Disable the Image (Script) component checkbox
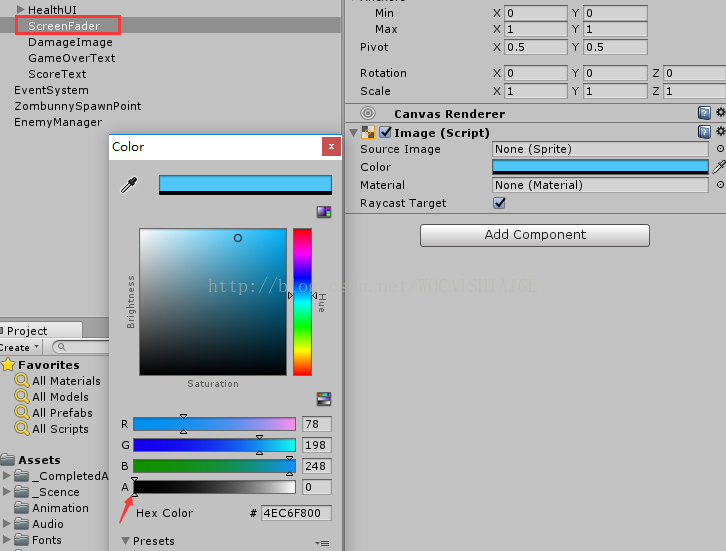The image size is (726, 551). coord(385,132)
